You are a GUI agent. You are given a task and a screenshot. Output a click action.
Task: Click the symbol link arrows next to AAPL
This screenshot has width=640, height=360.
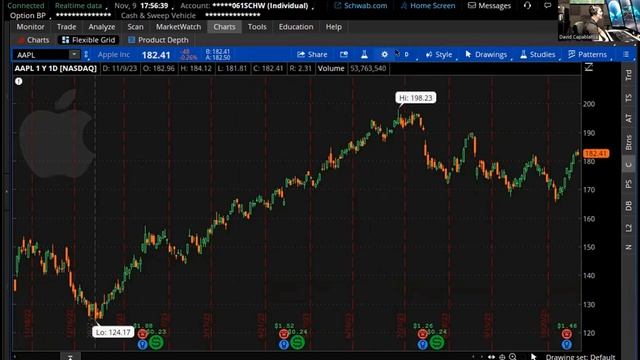click(86, 55)
